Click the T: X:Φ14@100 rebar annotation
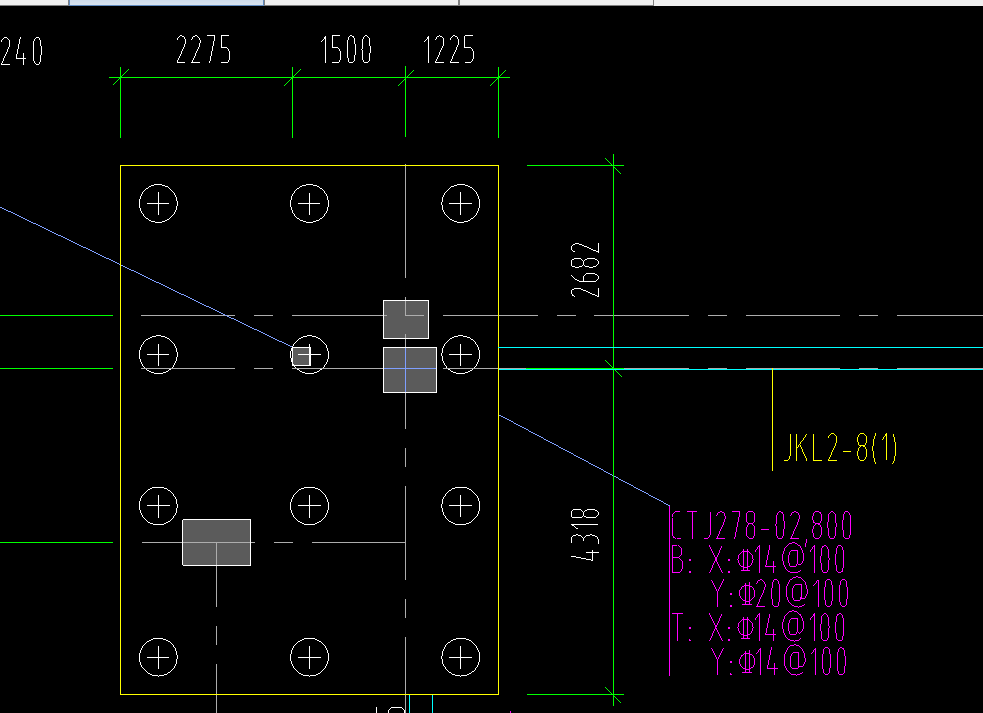 758,627
